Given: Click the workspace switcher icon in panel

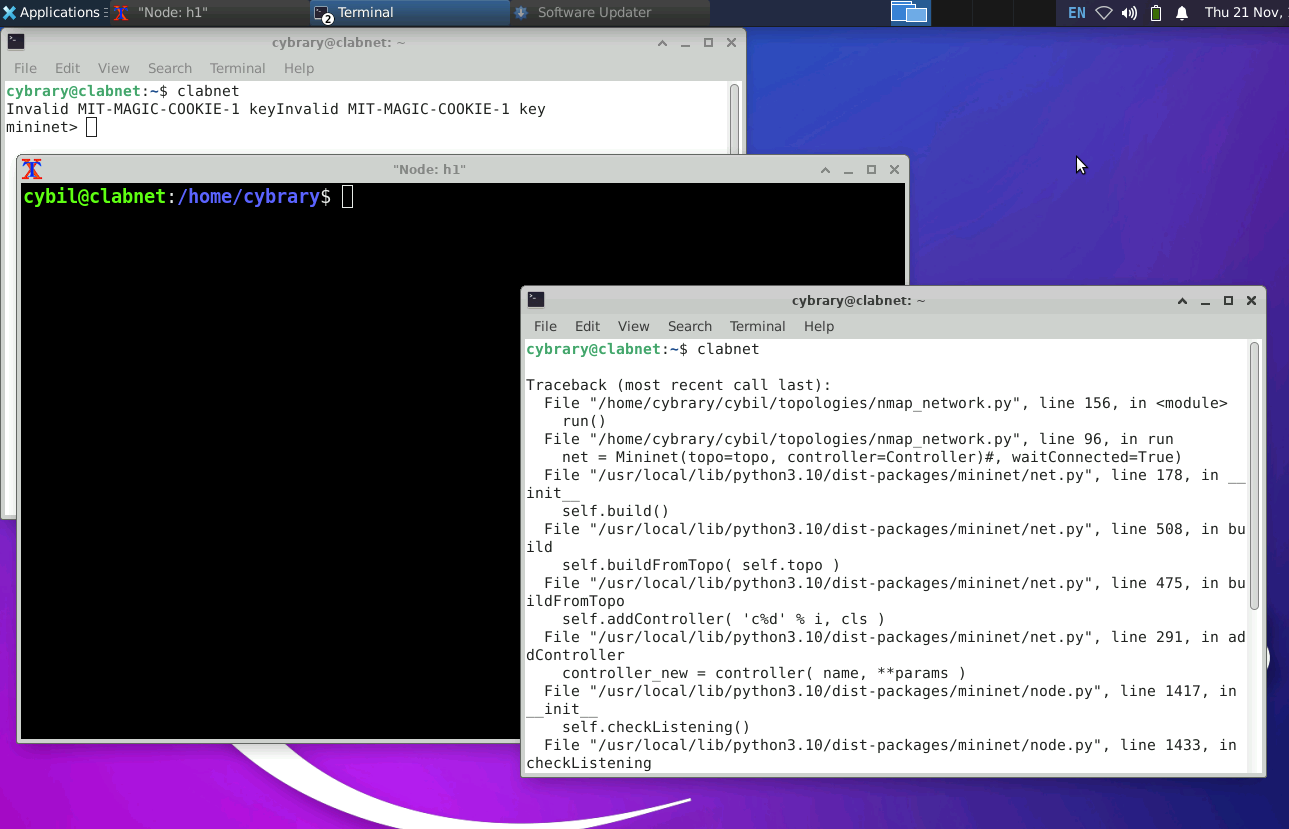Looking at the screenshot, I should [x=909, y=13].
